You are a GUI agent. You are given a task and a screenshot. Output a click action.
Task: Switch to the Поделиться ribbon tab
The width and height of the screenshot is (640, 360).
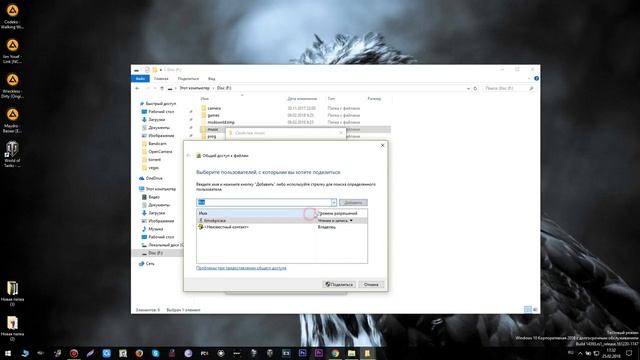point(188,78)
